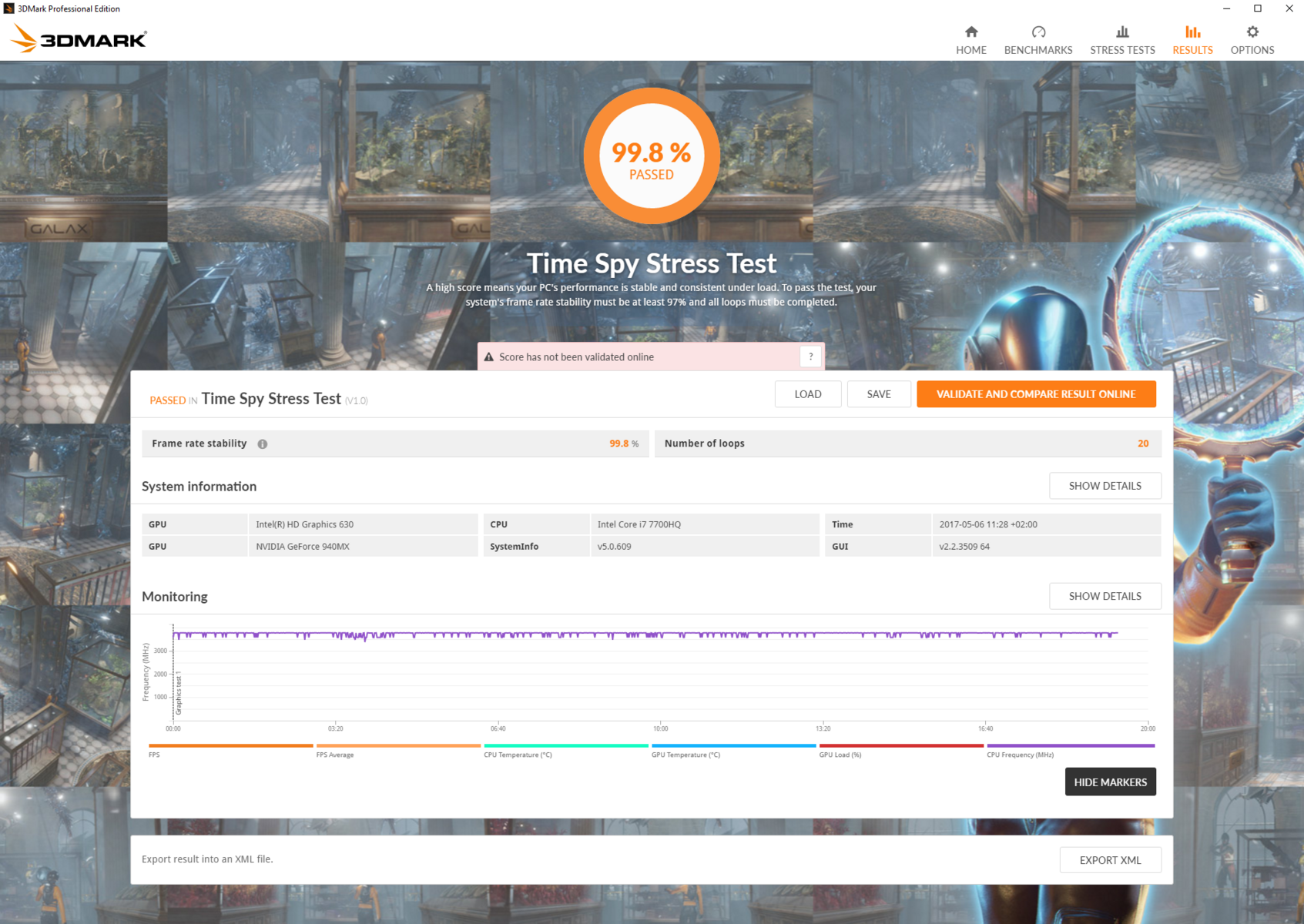The width and height of the screenshot is (1304, 924).
Task: Open the OPTIONS tab label
Action: pos(1252,50)
